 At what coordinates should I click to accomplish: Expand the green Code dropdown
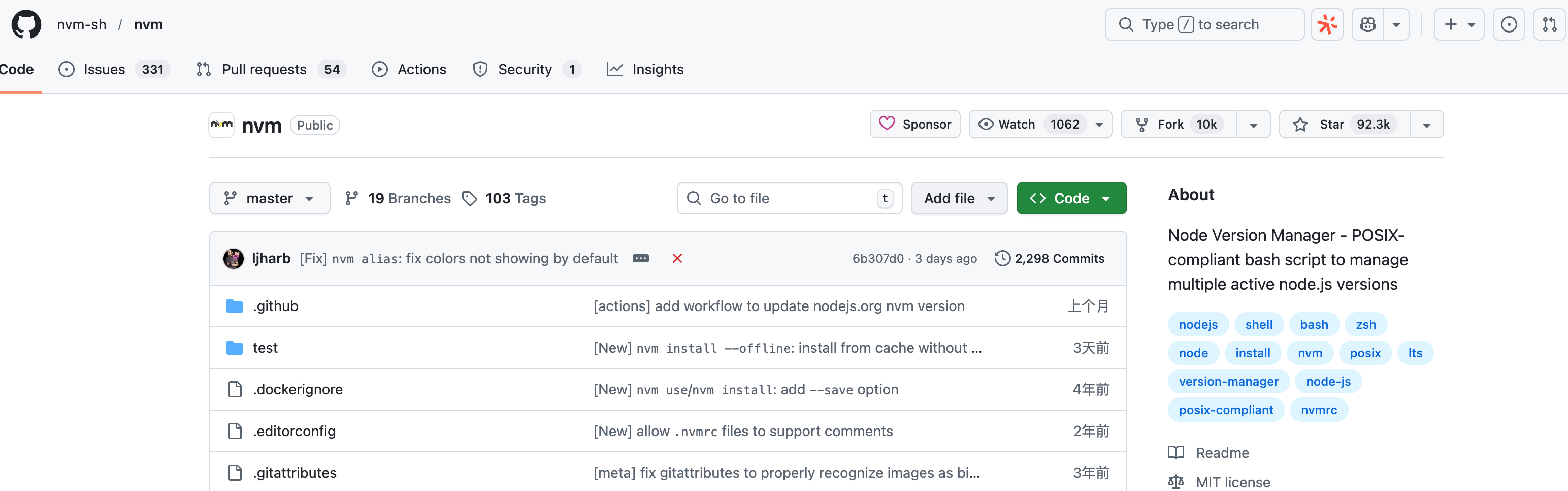(1071, 198)
